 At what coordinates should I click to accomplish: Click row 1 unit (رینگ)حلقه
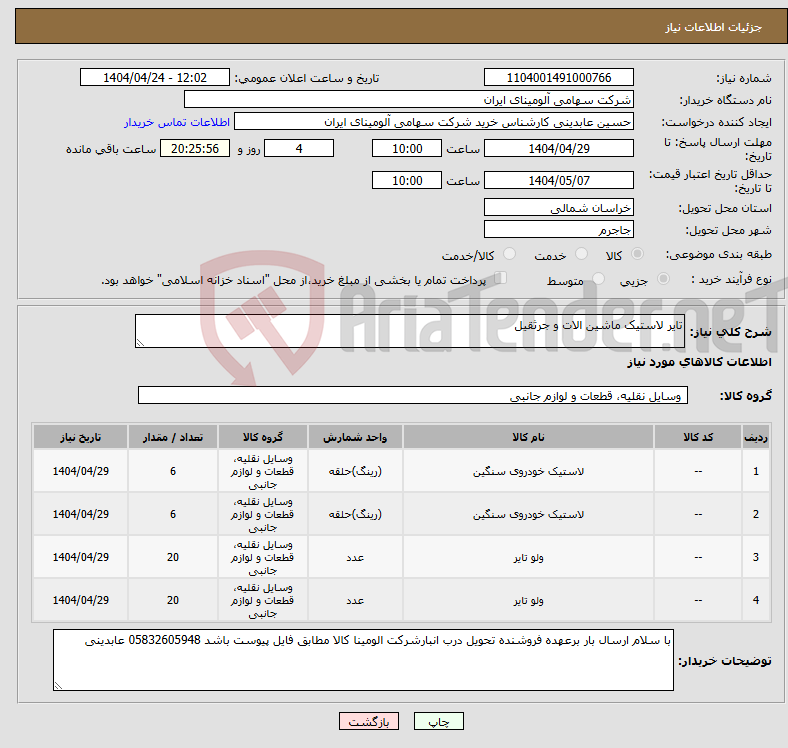[355, 471]
